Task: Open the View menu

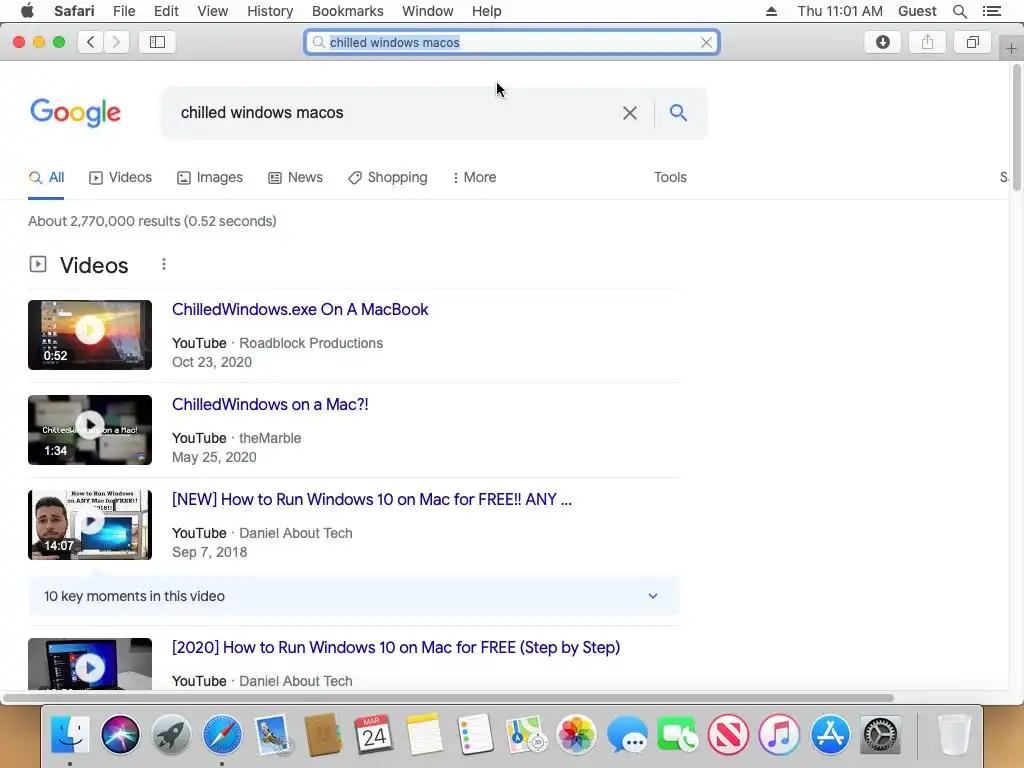Action: pyautogui.click(x=212, y=11)
